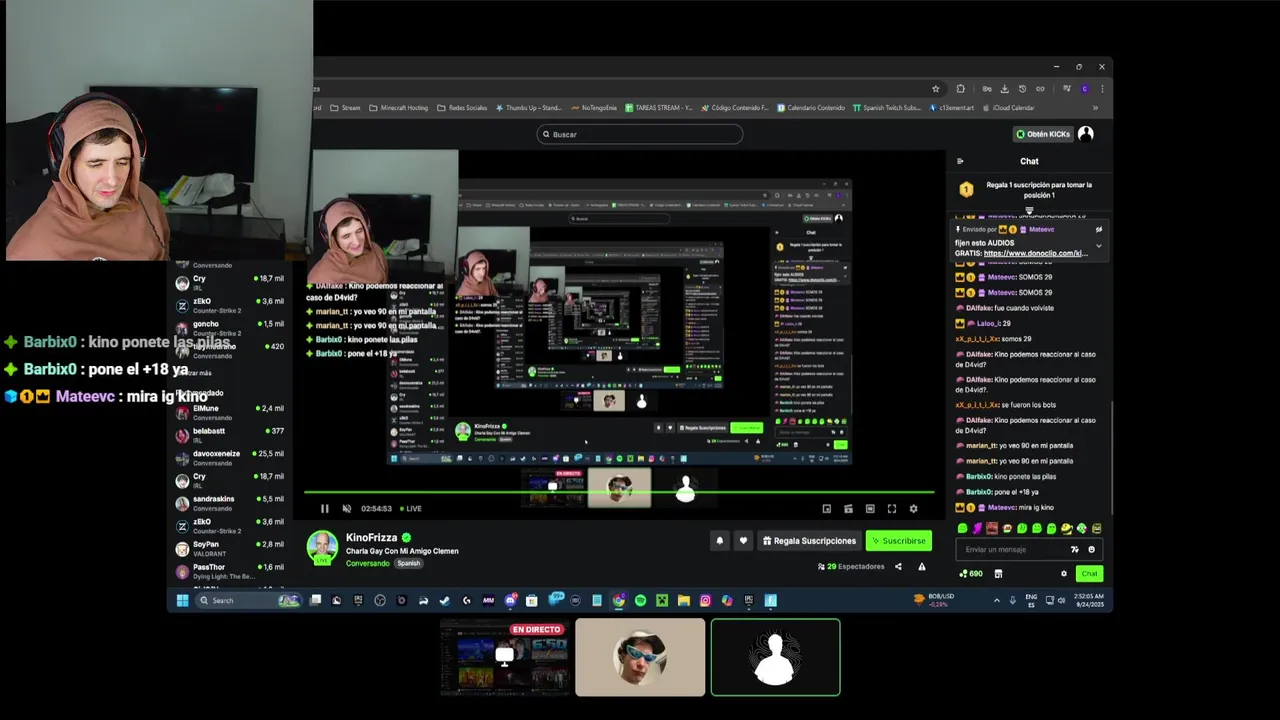This screenshot has height=720, width=1280.
Task: Toggle channel notifications bell
Action: tap(719, 541)
